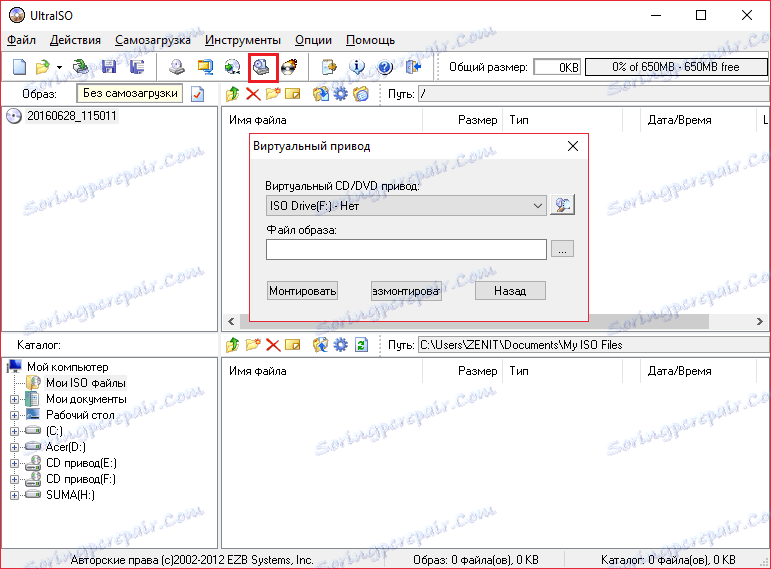Click the notepad Properties icon in main toolbar
This screenshot has height=569, width=771.
click(x=329, y=67)
